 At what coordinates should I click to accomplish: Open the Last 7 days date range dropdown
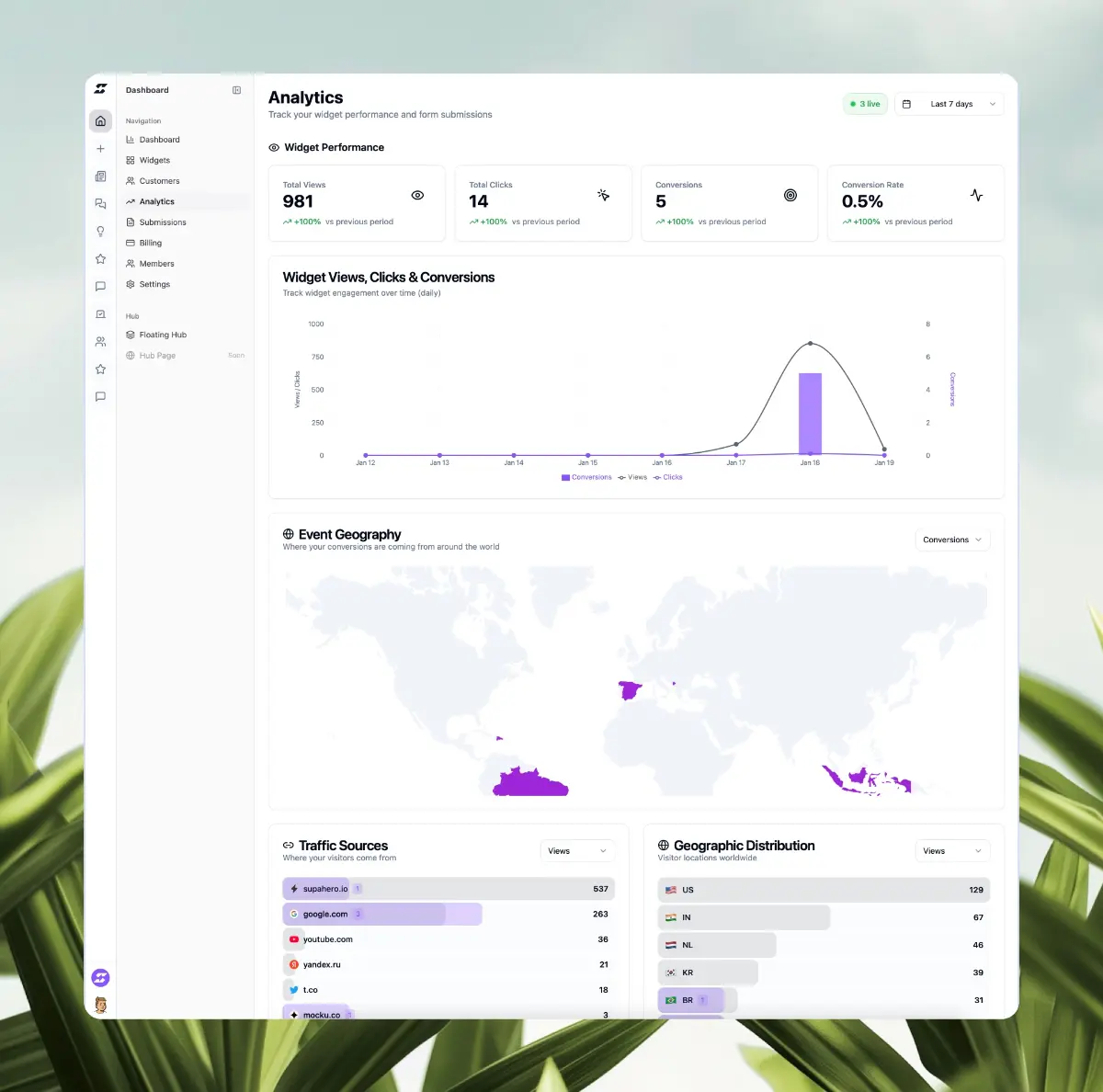click(x=949, y=104)
